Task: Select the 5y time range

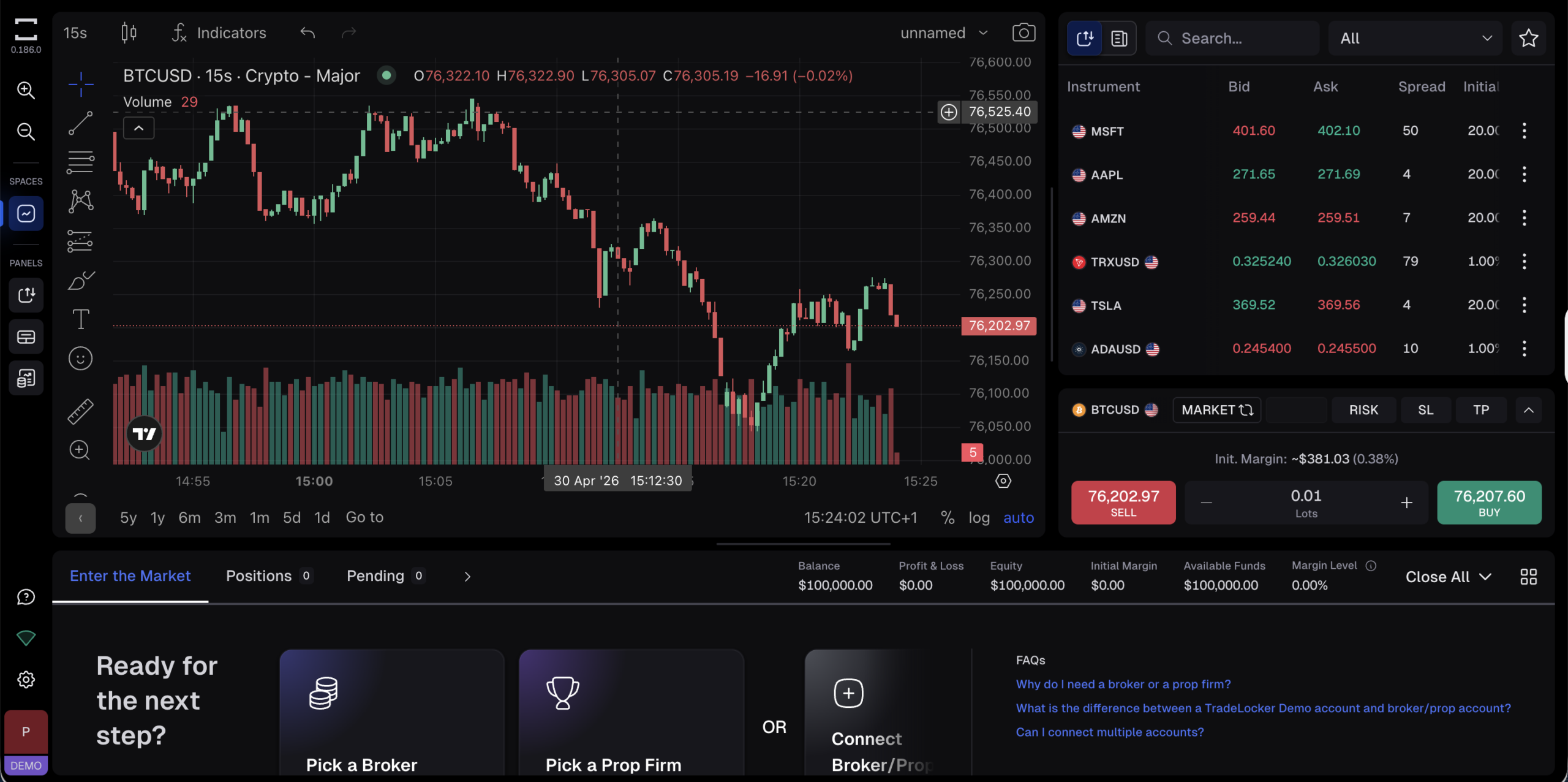Action: (128, 518)
